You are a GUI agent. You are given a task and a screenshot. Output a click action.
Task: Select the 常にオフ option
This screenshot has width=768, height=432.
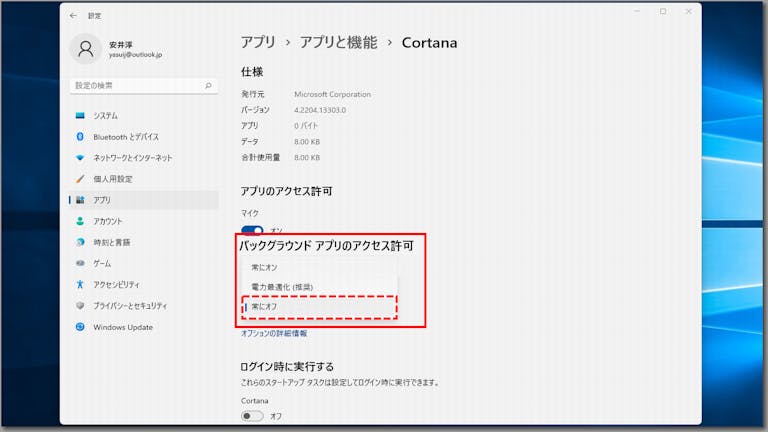[x=319, y=307]
